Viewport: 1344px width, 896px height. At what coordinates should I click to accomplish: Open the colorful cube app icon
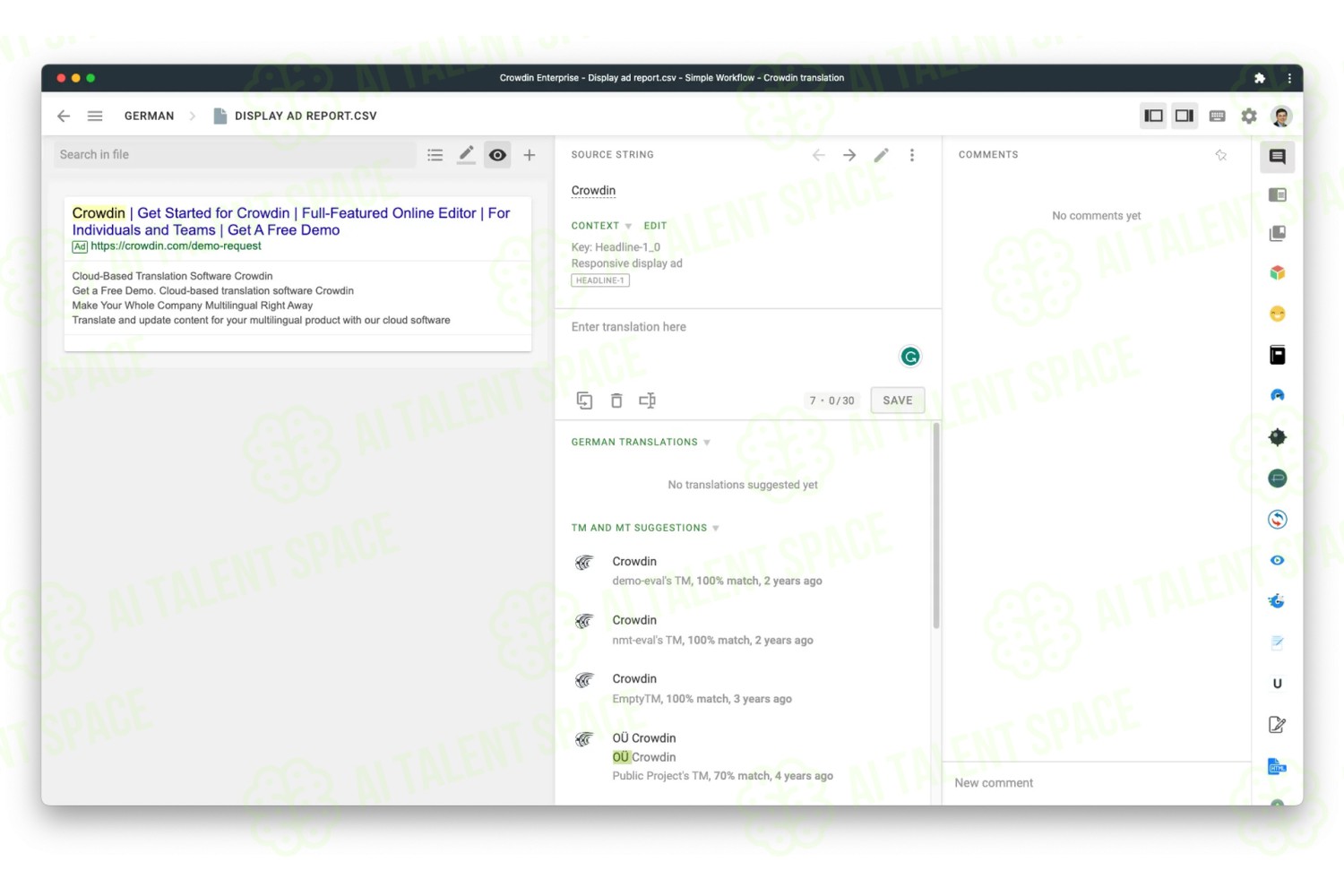point(1278,272)
